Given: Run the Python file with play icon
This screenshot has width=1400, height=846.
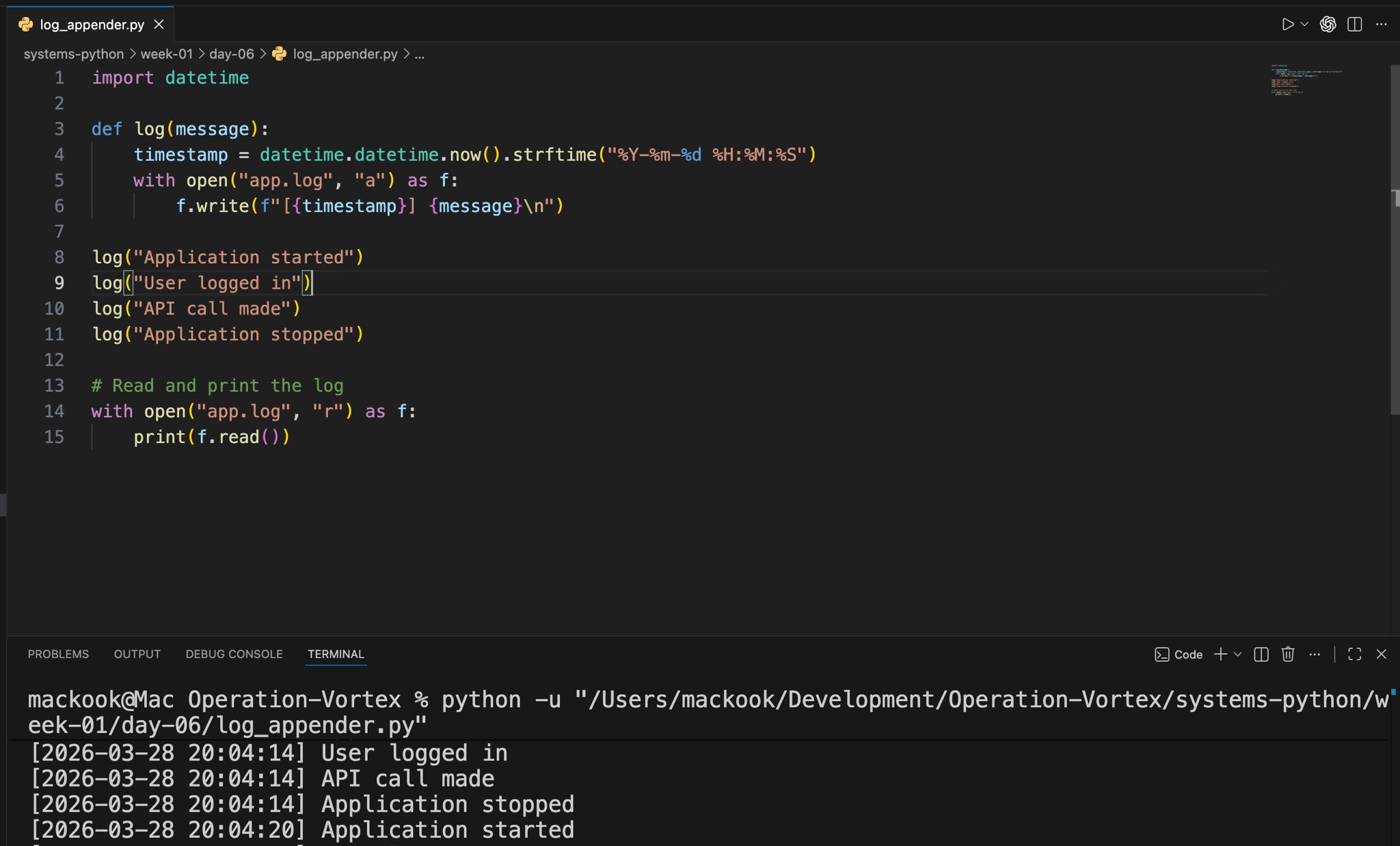Looking at the screenshot, I should click(1287, 25).
